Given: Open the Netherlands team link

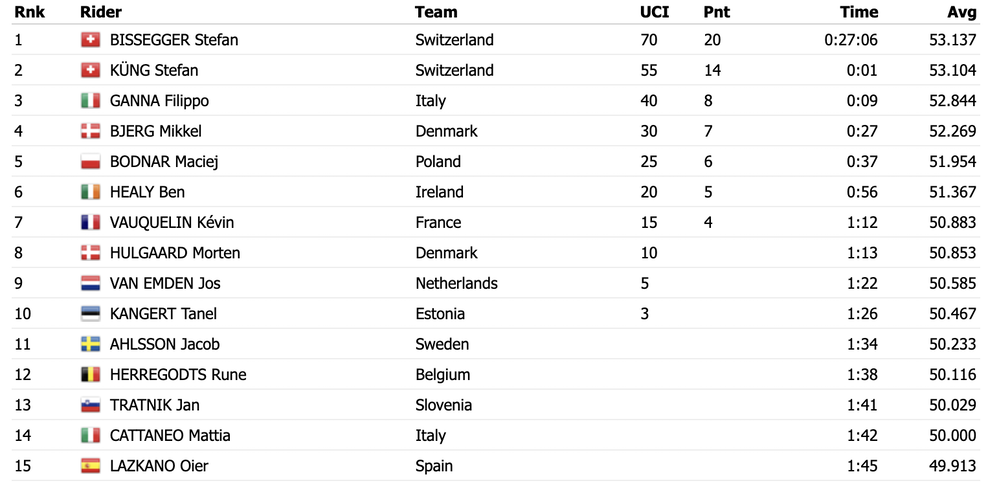Looking at the screenshot, I should [456, 283].
